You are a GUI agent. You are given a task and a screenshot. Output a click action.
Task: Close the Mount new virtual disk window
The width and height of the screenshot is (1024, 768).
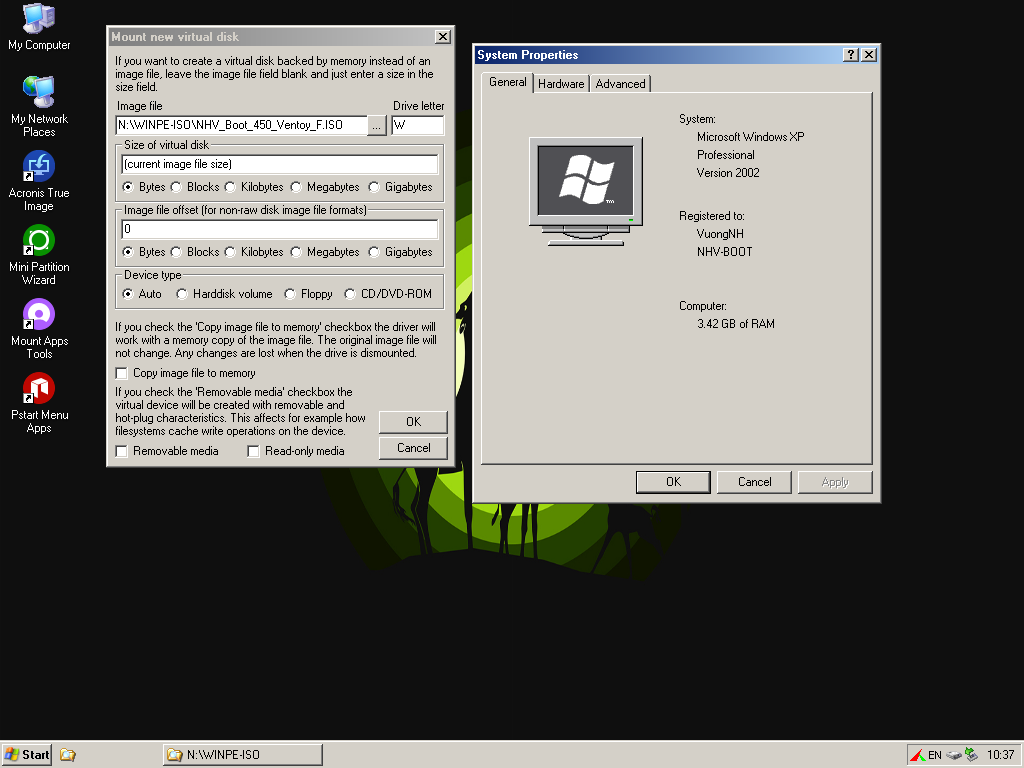point(443,37)
